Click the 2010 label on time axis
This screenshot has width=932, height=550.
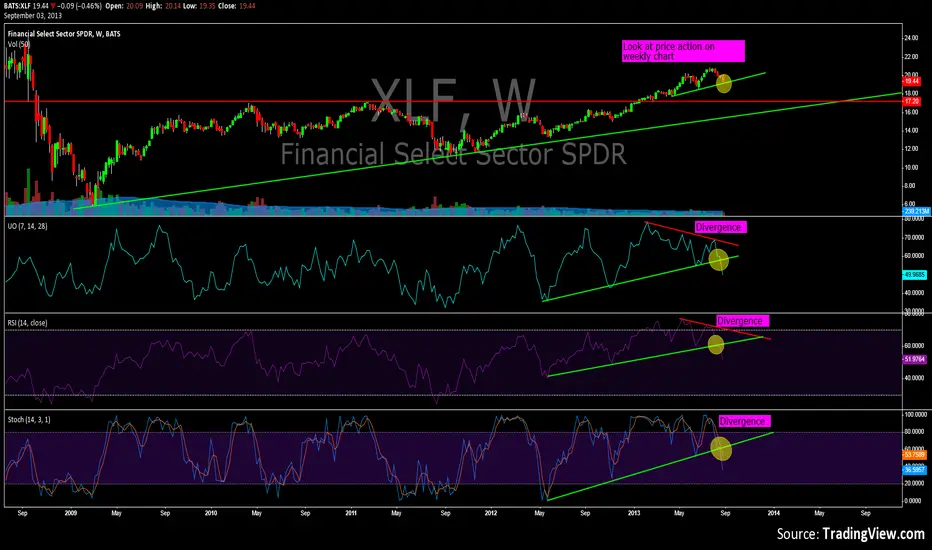pyautogui.click(x=211, y=513)
